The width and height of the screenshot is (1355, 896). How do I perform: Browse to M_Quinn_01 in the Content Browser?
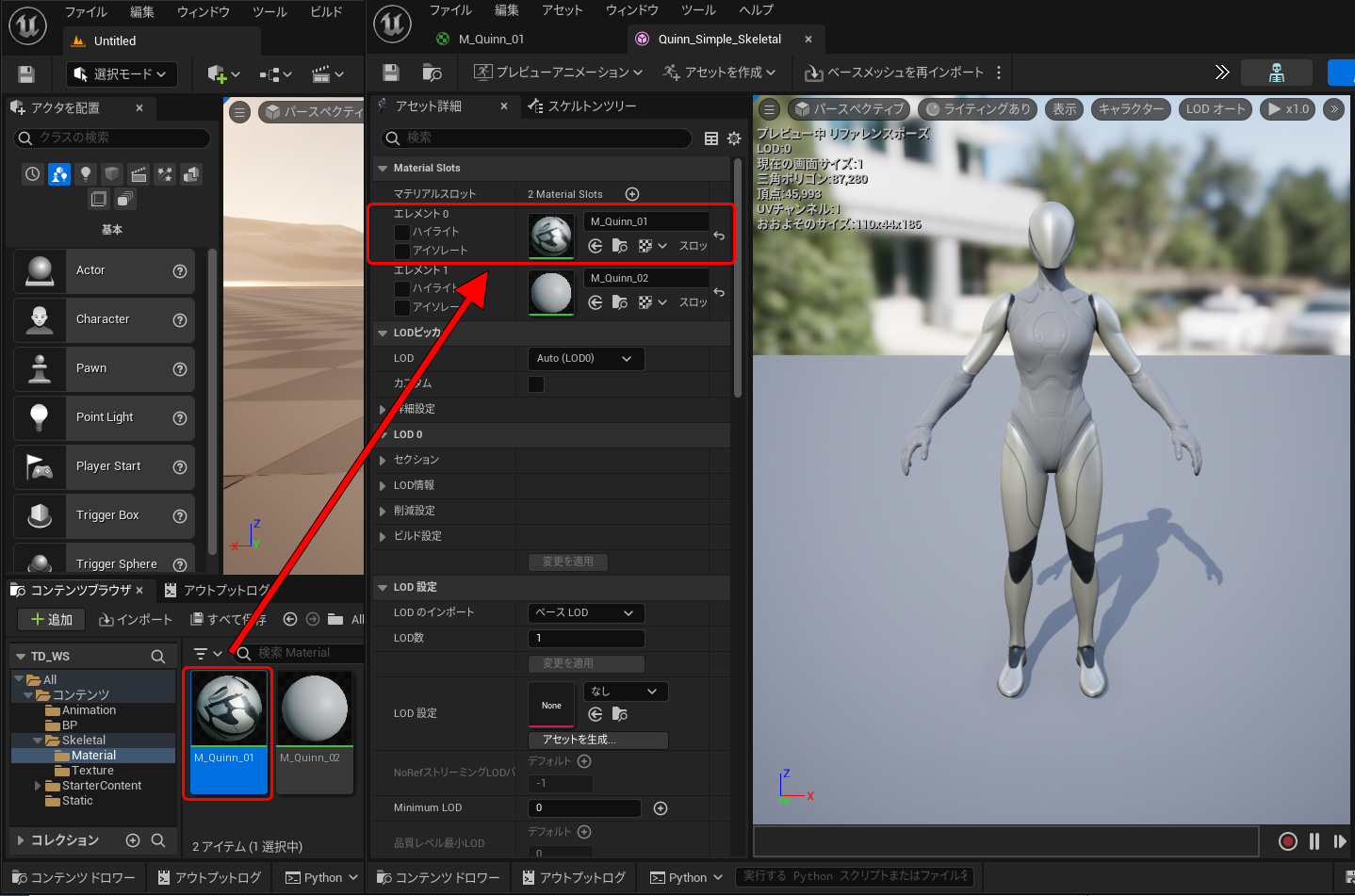pos(619,246)
